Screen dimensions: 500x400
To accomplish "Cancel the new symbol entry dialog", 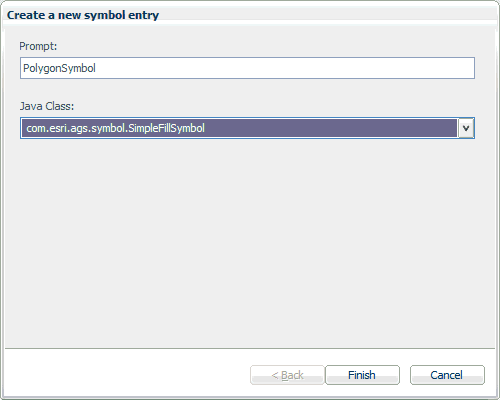I will [447, 375].
